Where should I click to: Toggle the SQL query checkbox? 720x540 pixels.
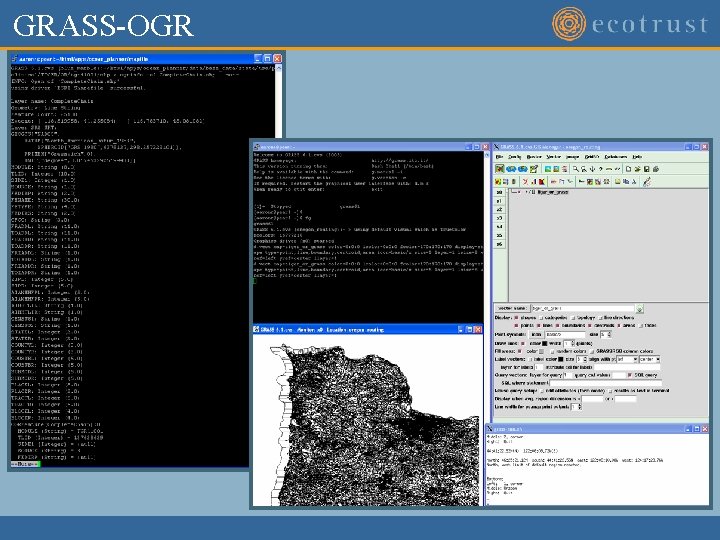[x=630, y=375]
